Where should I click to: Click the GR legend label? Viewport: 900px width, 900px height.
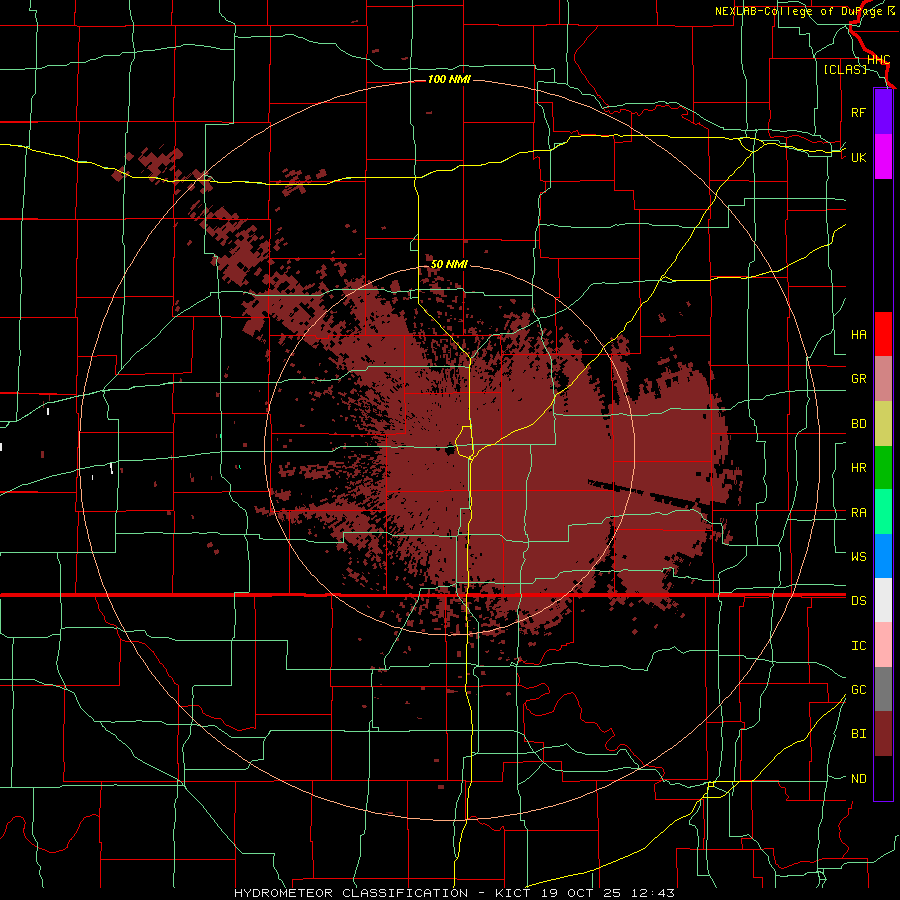click(858, 379)
